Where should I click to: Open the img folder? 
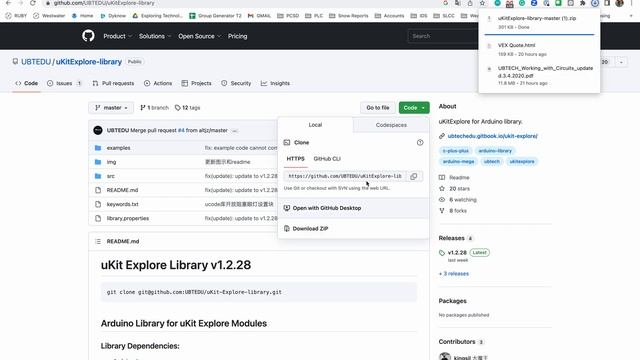111,162
